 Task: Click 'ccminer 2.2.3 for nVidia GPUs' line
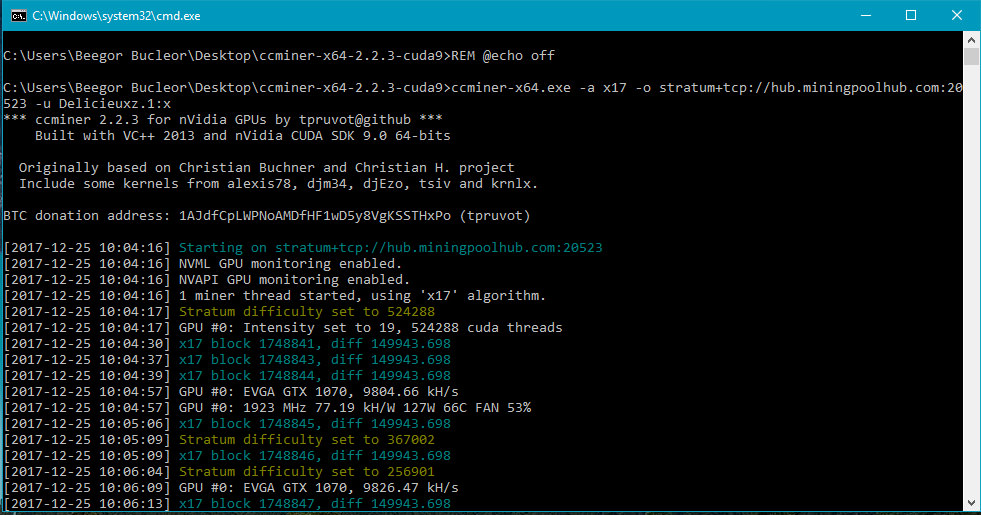pos(223,120)
